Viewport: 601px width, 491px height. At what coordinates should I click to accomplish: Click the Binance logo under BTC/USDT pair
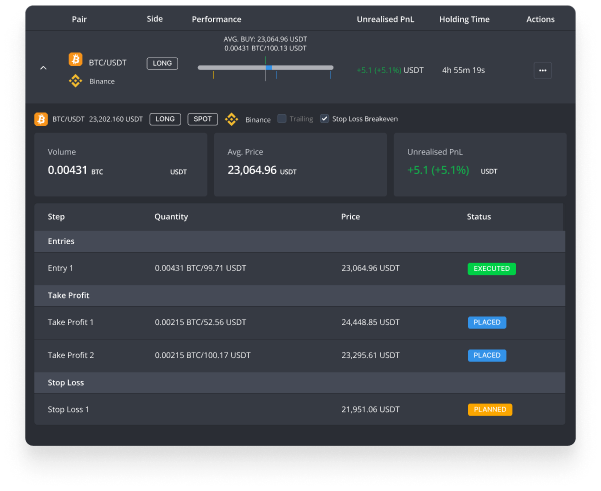click(74, 80)
